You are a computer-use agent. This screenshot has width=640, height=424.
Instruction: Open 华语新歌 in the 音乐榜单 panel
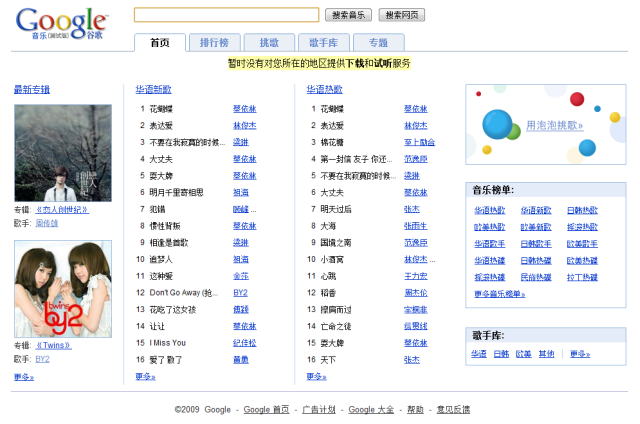536,211
